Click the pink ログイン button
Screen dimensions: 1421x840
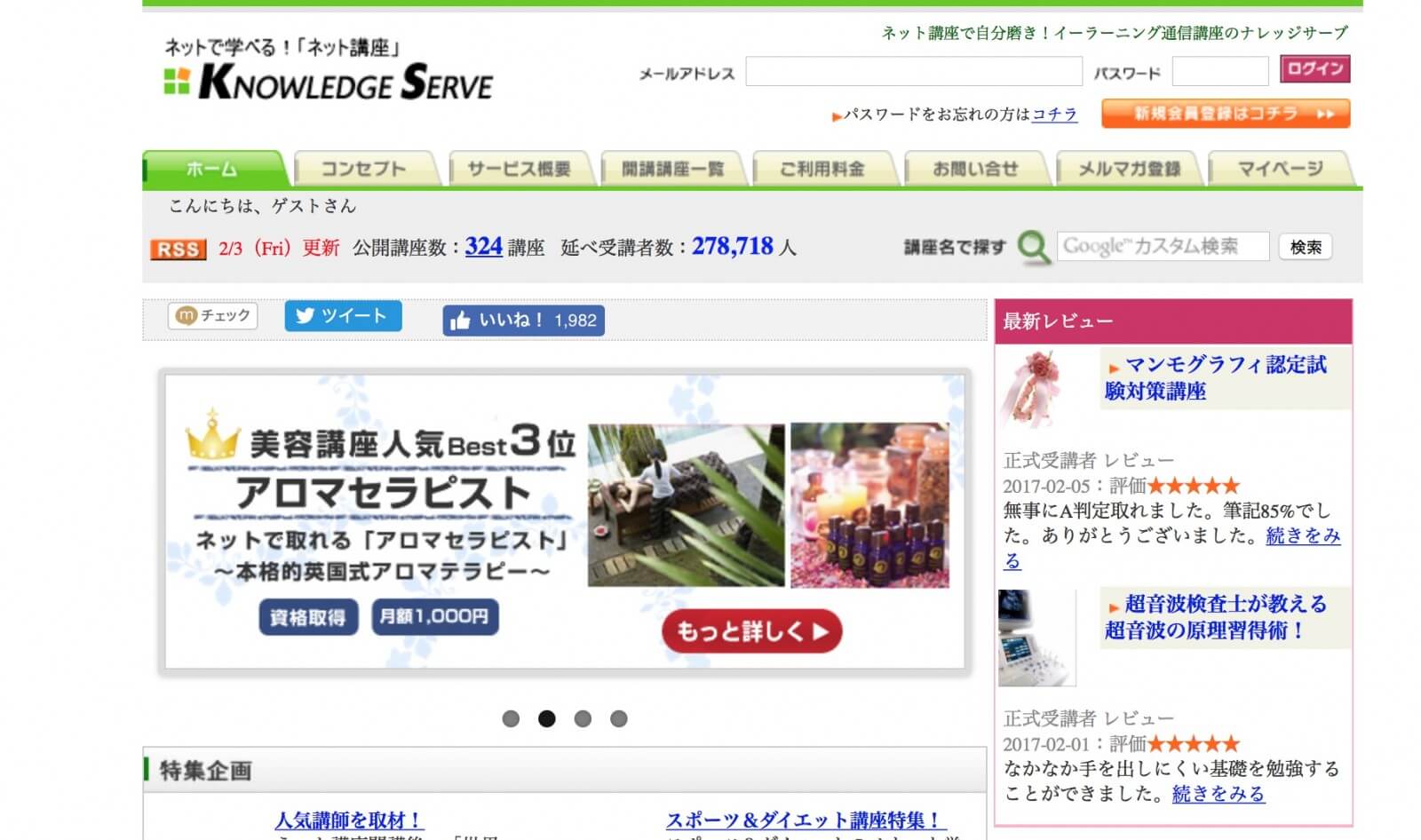tap(1314, 69)
